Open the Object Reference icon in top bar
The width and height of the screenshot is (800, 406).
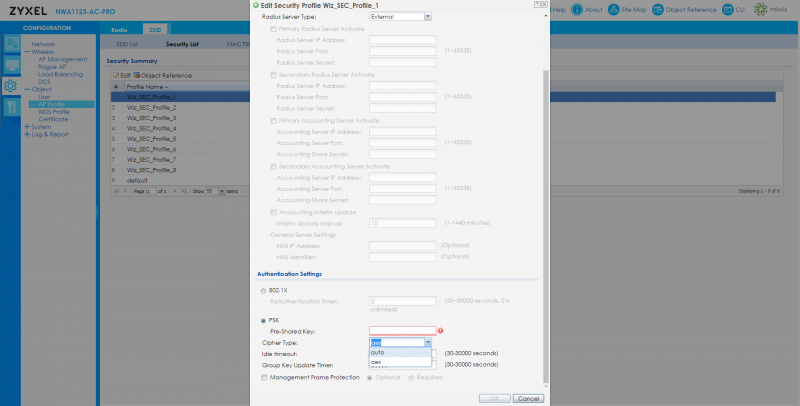[x=658, y=10]
